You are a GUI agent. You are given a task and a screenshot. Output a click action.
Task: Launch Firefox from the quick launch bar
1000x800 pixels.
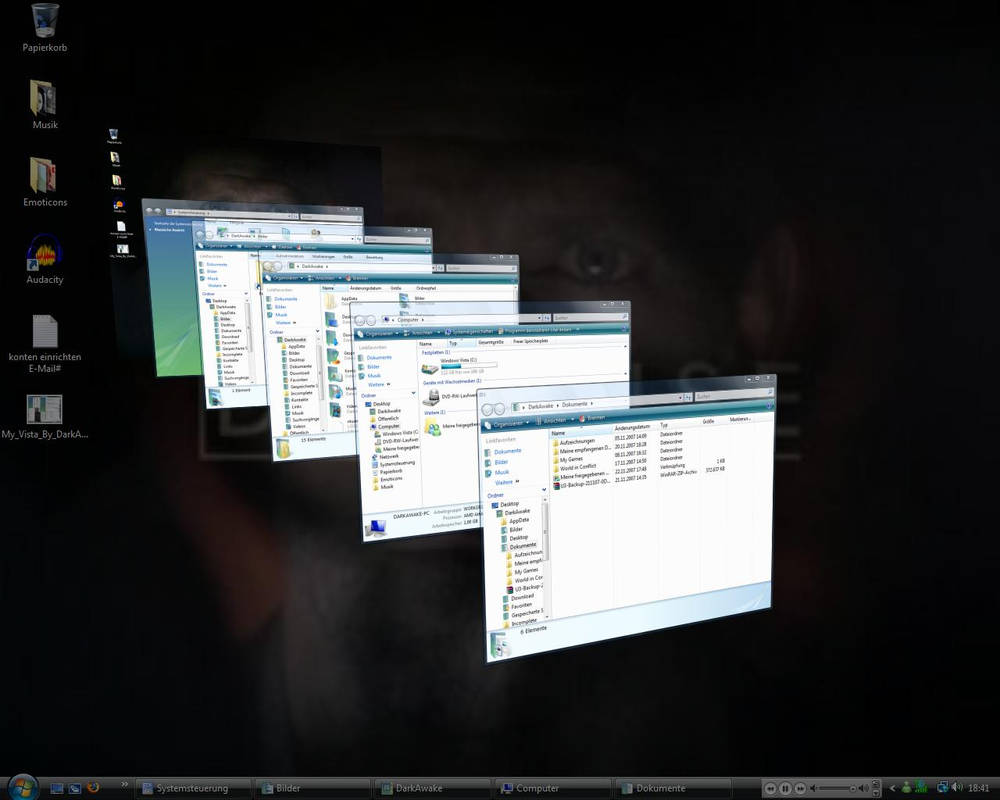pos(93,788)
